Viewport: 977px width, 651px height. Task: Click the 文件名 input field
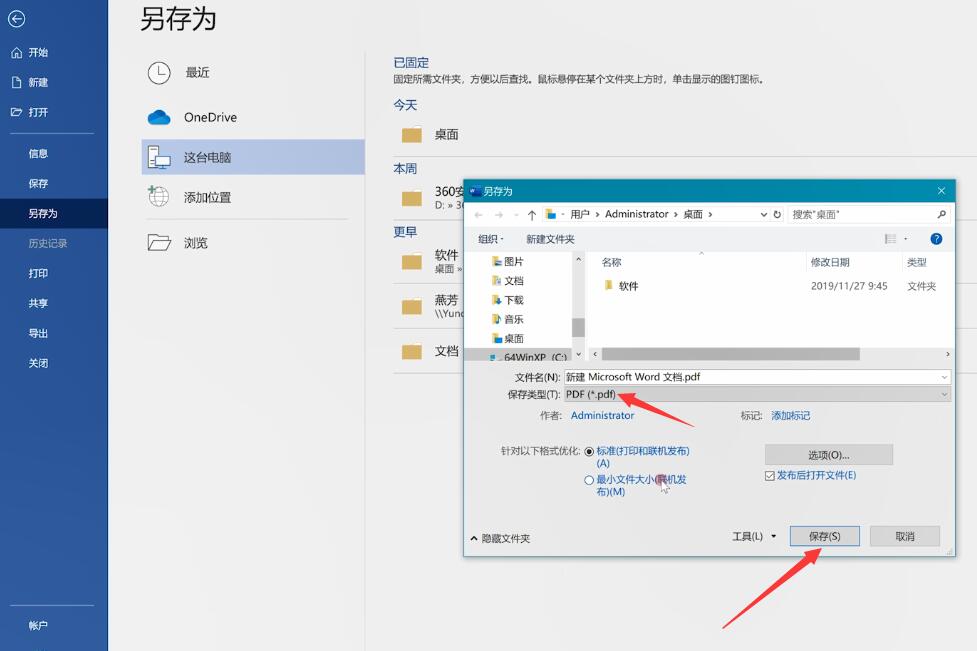click(x=751, y=377)
